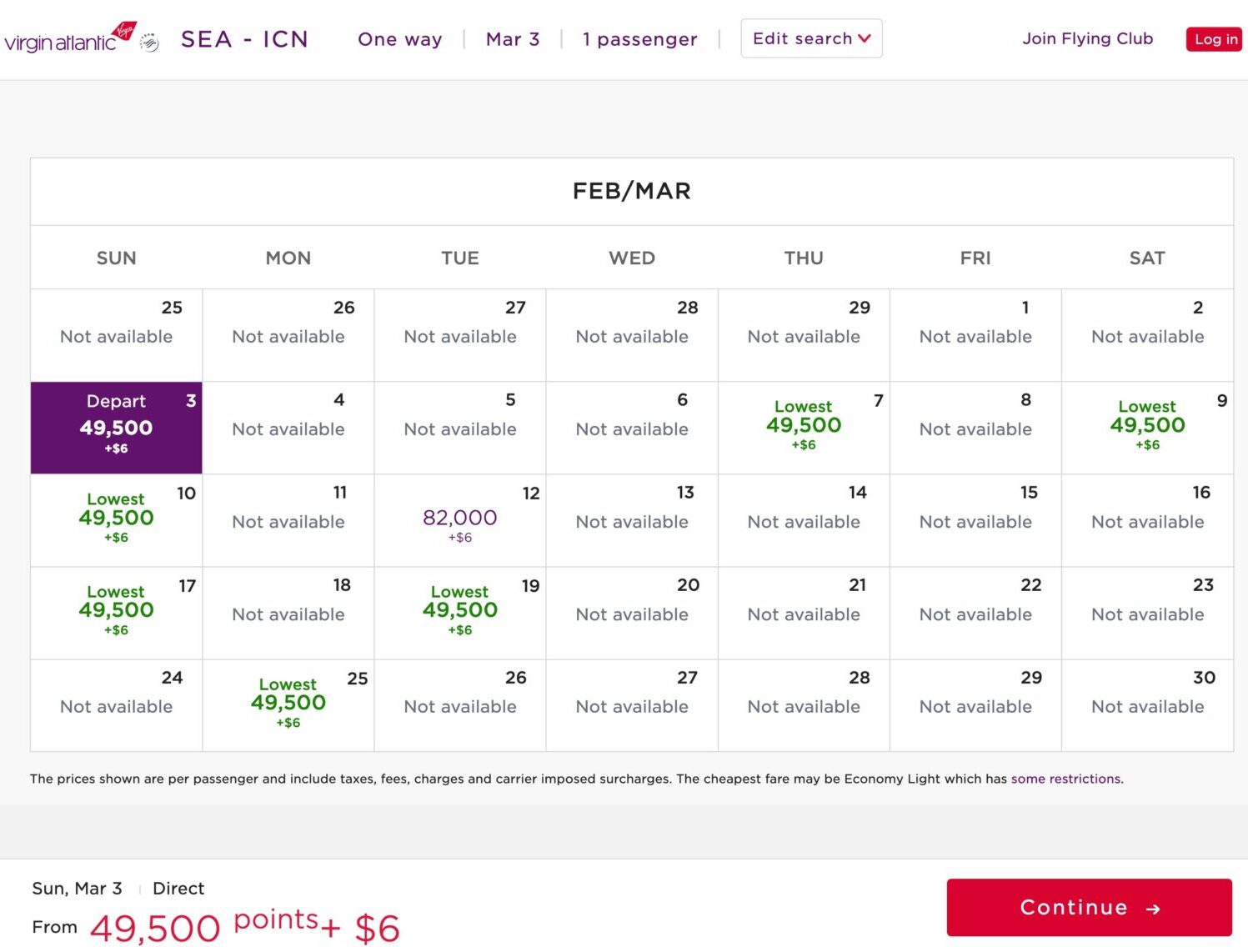Select March 17 with 49,500 points
This screenshot has height=952, width=1248.
point(116,612)
